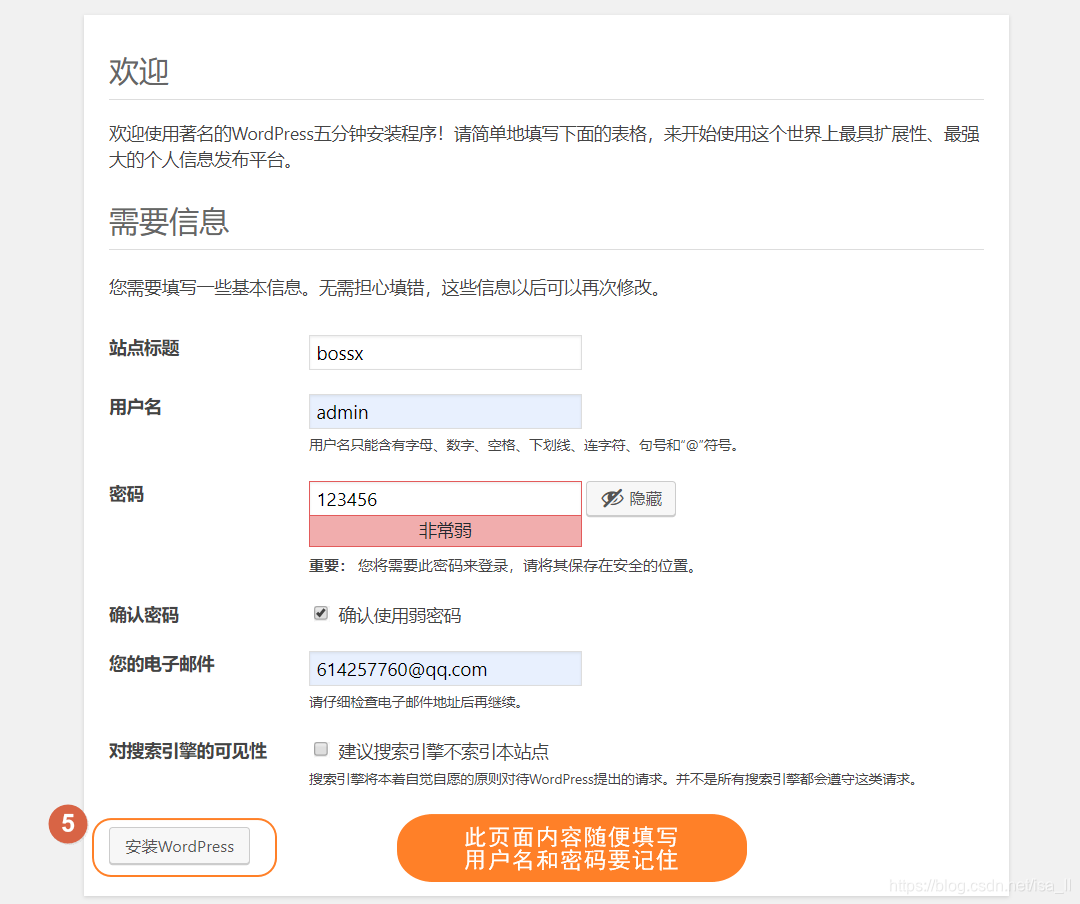Click the 隐藏 button to hide password
The image size is (1080, 904).
[631, 499]
